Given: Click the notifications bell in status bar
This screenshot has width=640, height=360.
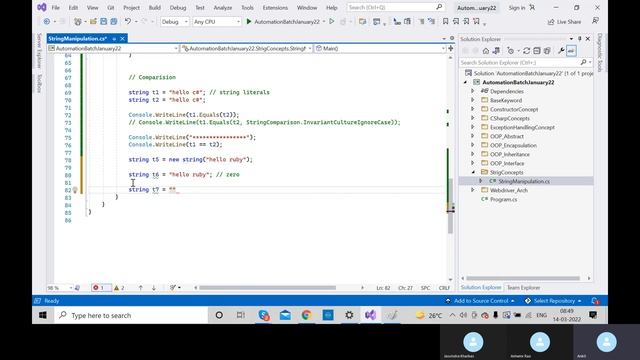Looking at the screenshot, I should (595, 301).
